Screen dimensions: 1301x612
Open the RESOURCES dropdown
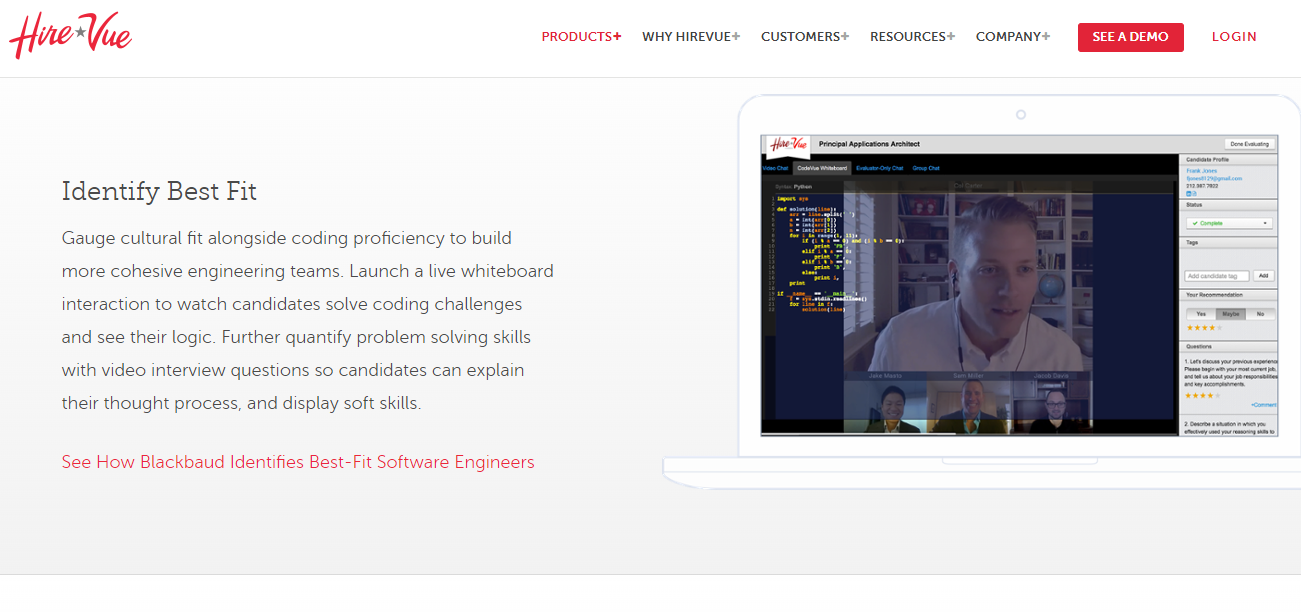(x=912, y=37)
